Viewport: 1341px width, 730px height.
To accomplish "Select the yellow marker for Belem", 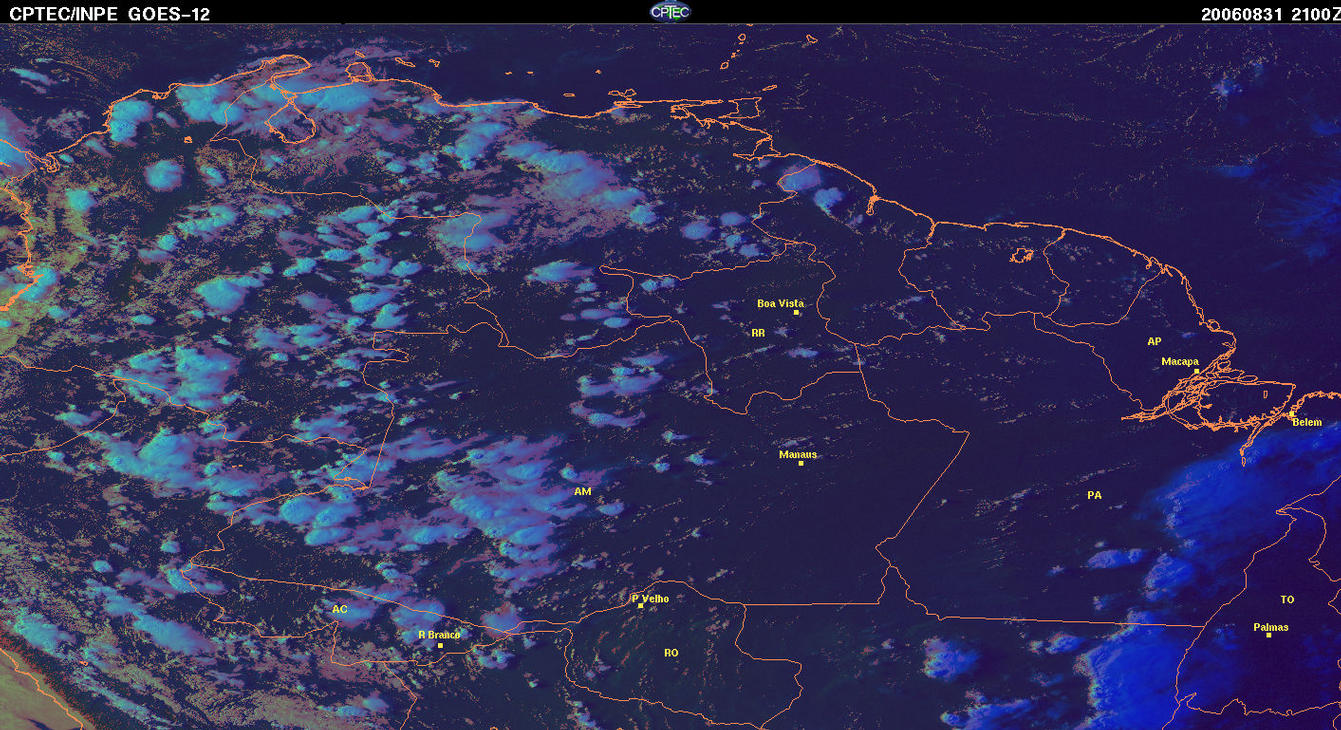I will click(x=1291, y=413).
